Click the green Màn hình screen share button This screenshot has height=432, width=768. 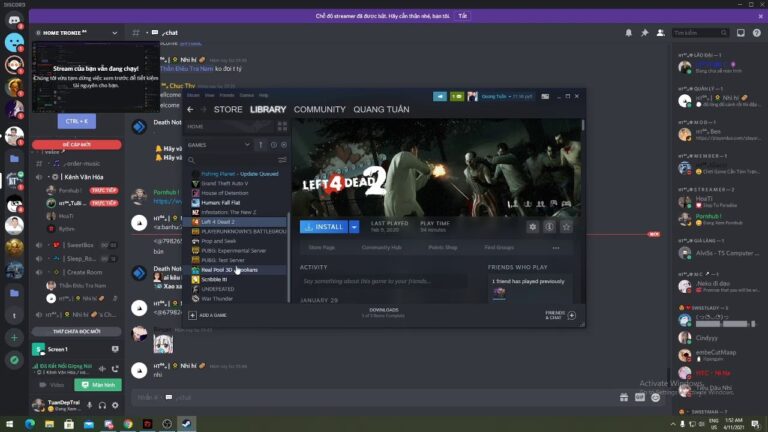(98, 385)
